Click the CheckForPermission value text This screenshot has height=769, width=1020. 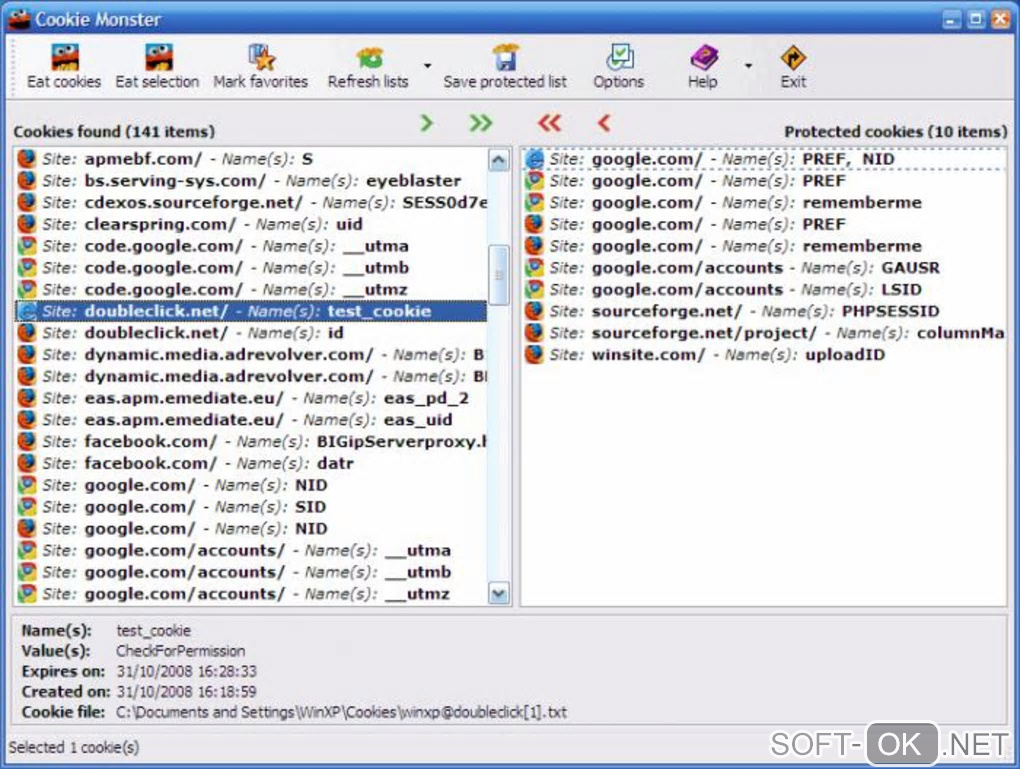[181, 651]
